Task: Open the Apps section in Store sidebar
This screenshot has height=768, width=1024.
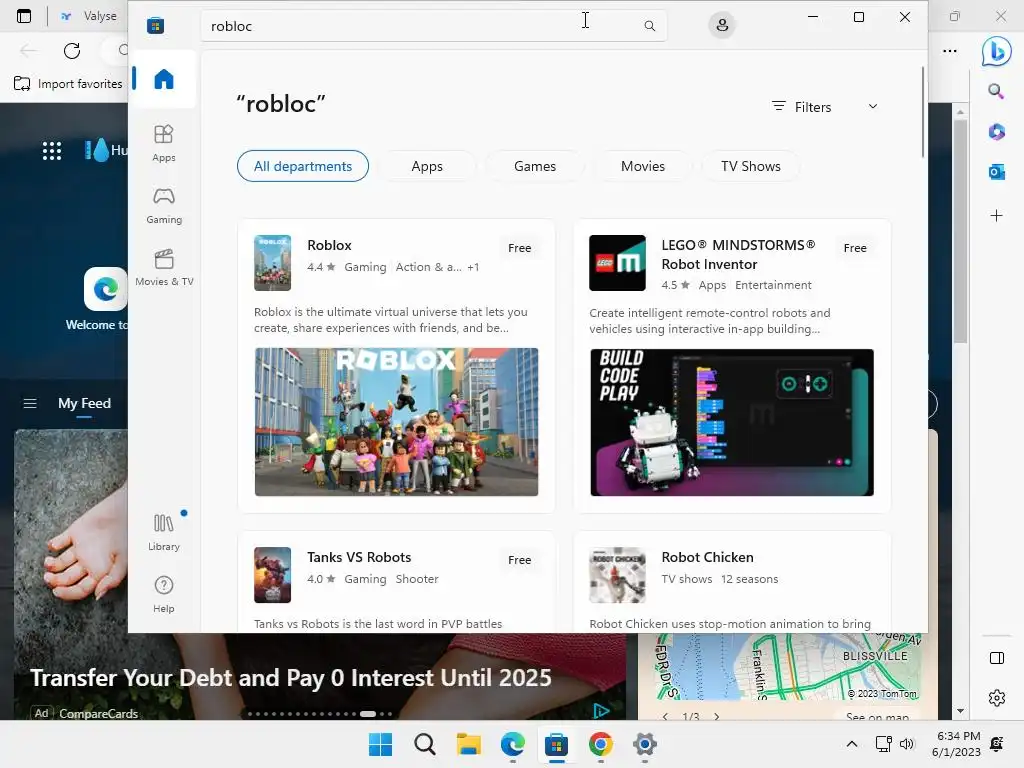Action: point(163,144)
